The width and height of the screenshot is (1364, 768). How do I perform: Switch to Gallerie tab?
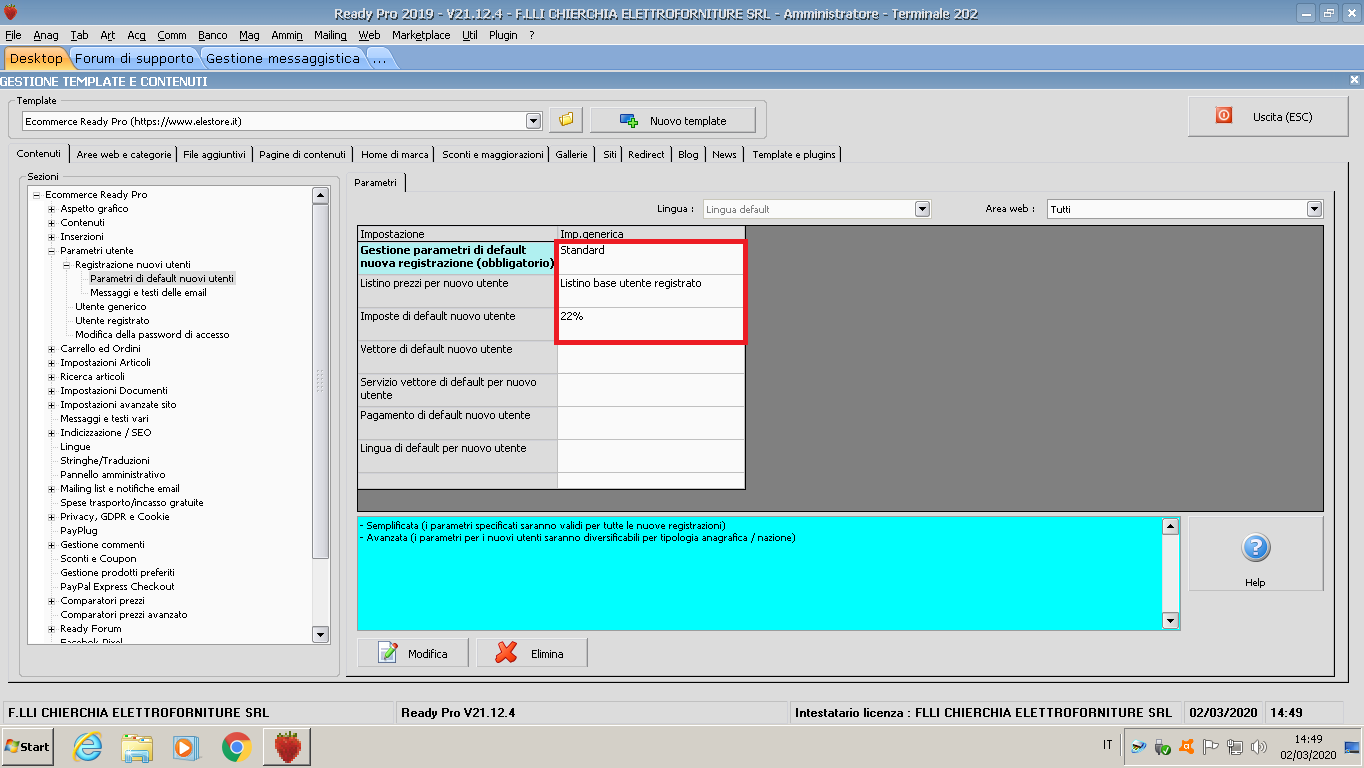click(572, 154)
